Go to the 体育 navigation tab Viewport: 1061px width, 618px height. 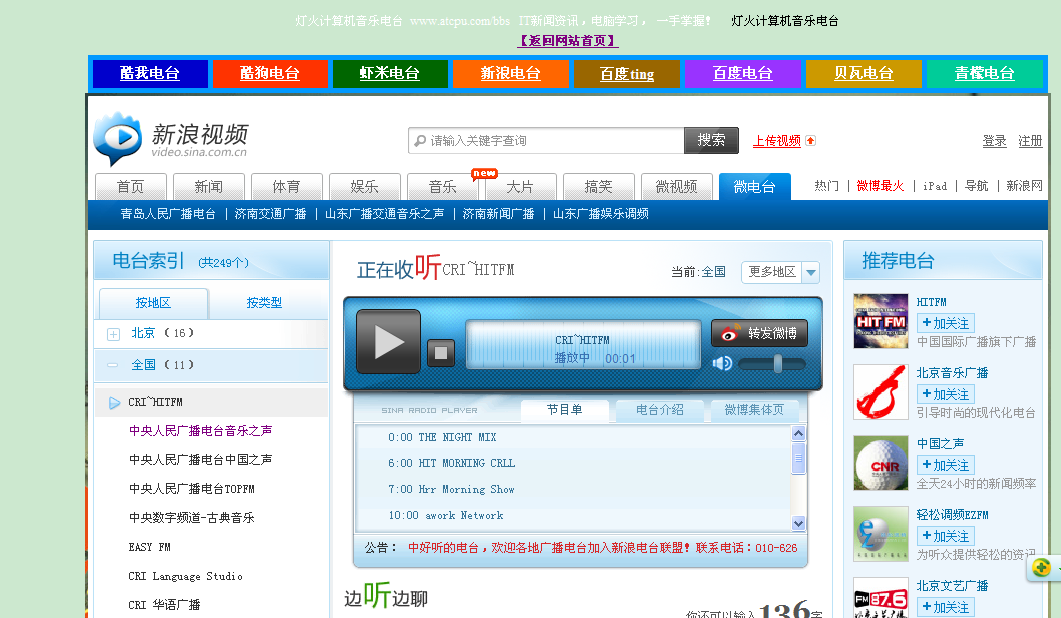(286, 187)
